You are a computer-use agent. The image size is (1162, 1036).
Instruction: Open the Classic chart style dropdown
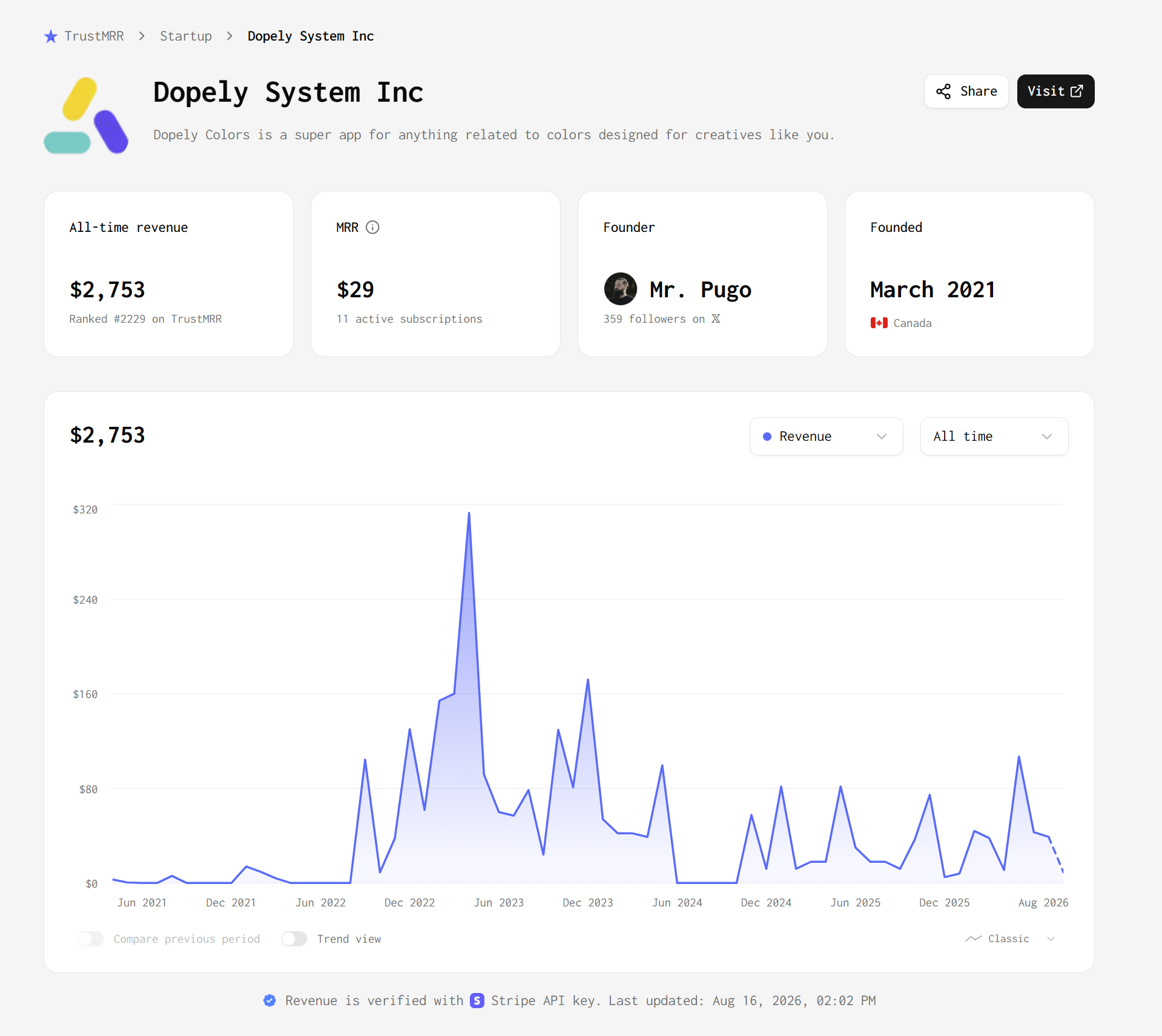pyautogui.click(x=1010, y=939)
